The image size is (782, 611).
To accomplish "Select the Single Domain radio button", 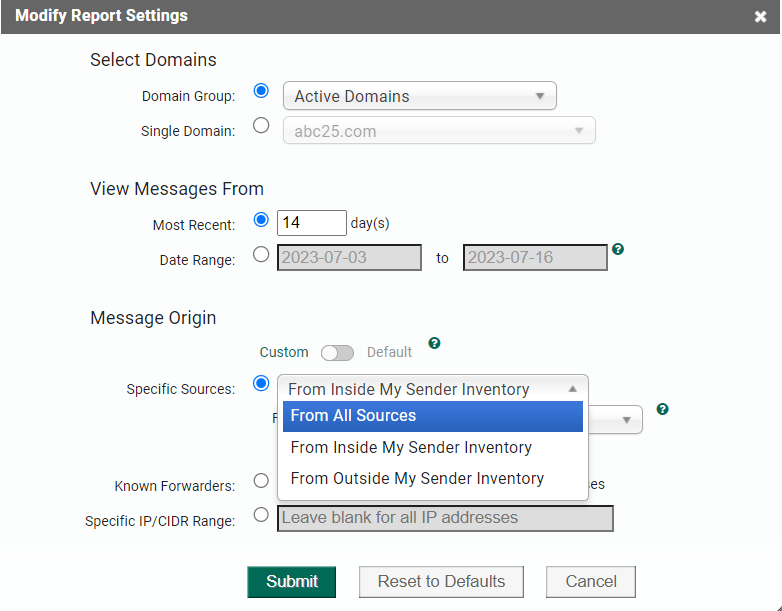I will click(x=261, y=125).
